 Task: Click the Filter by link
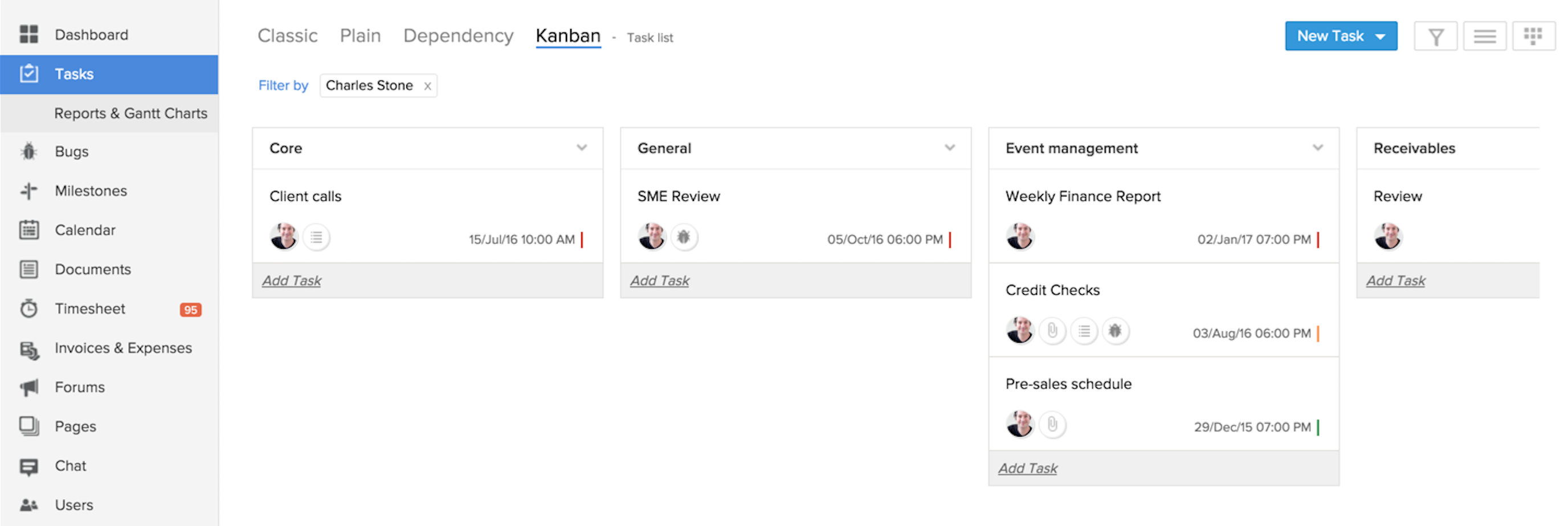coord(283,86)
